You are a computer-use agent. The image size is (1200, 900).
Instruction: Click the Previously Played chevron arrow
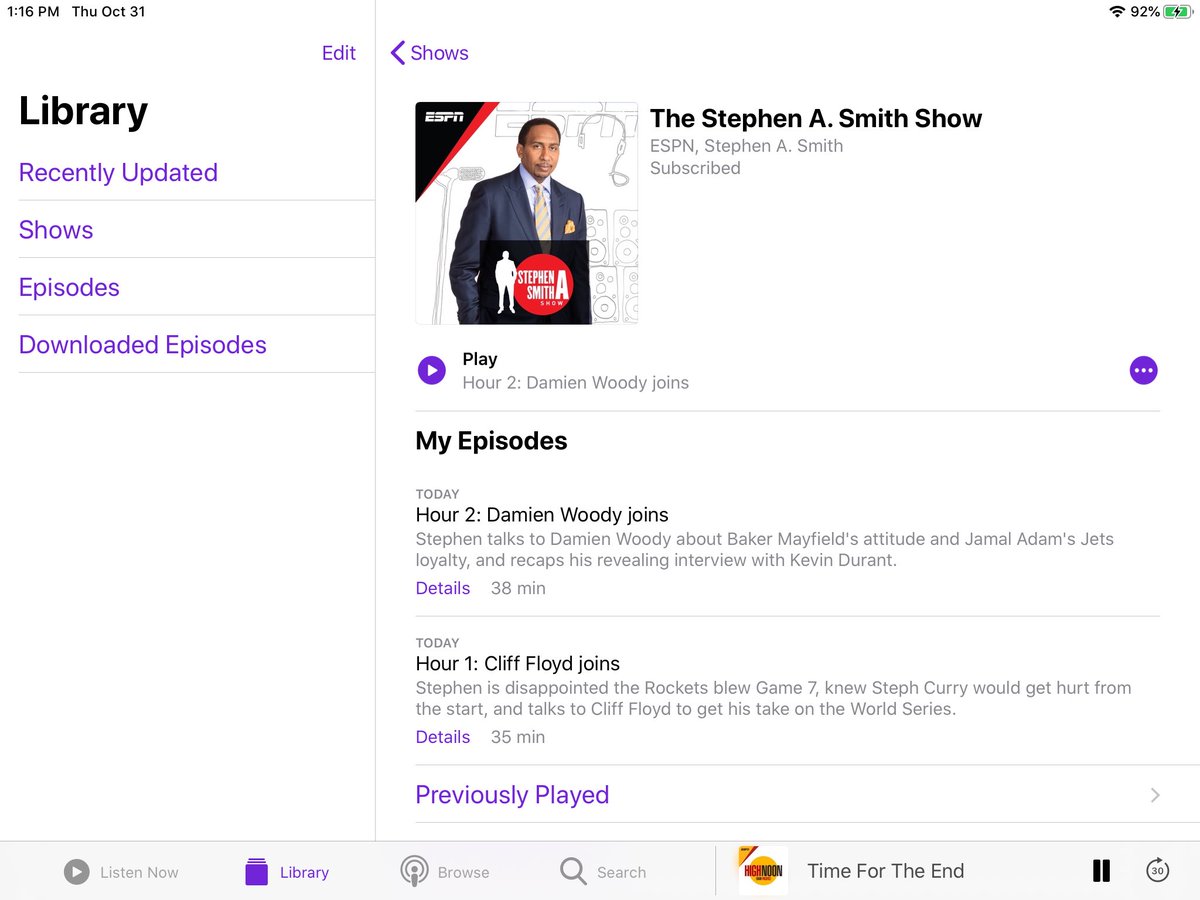1155,795
